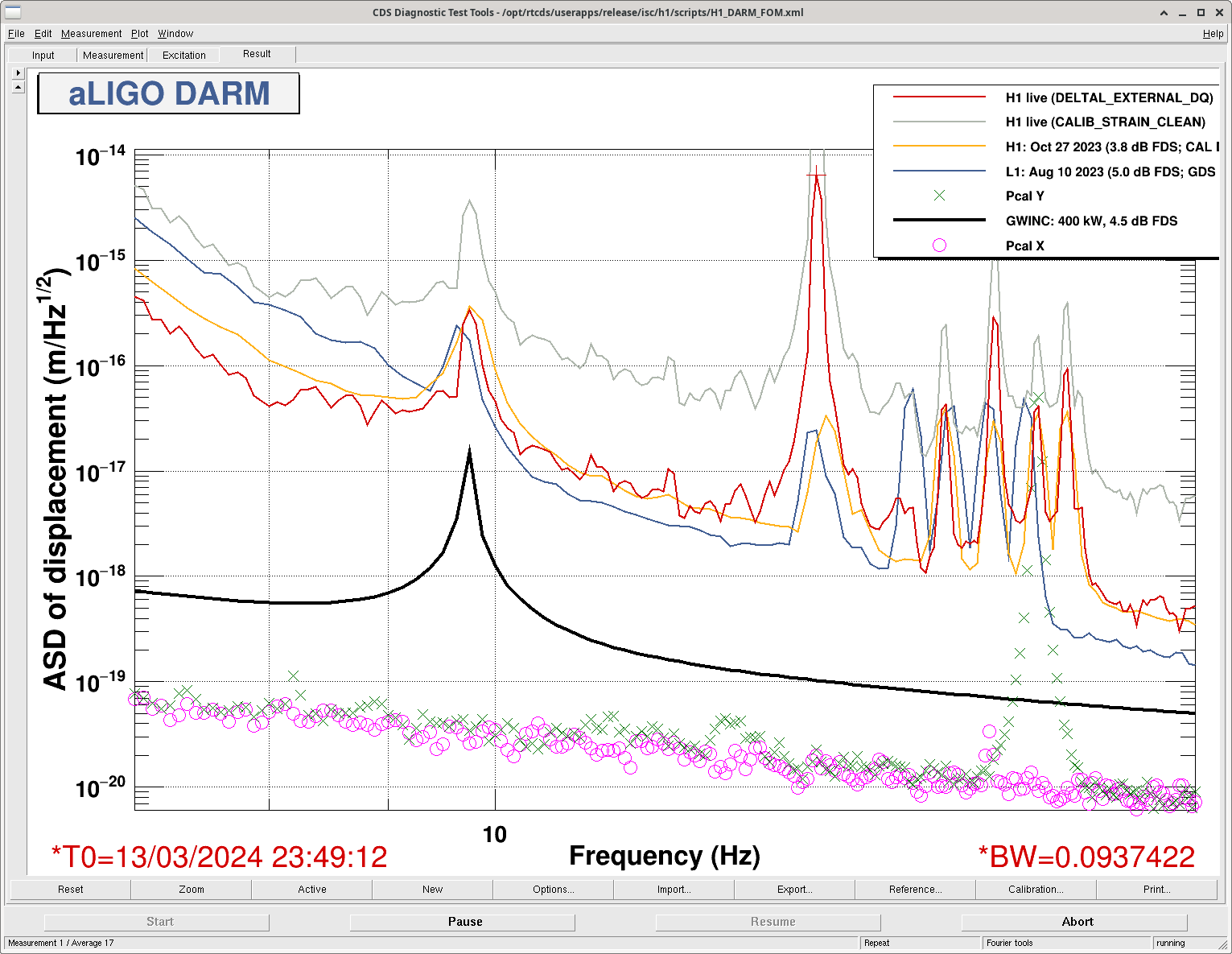This screenshot has height=954, width=1232.
Task: Click the Calibration... button
Action: pyautogui.click(x=1036, y=890)
